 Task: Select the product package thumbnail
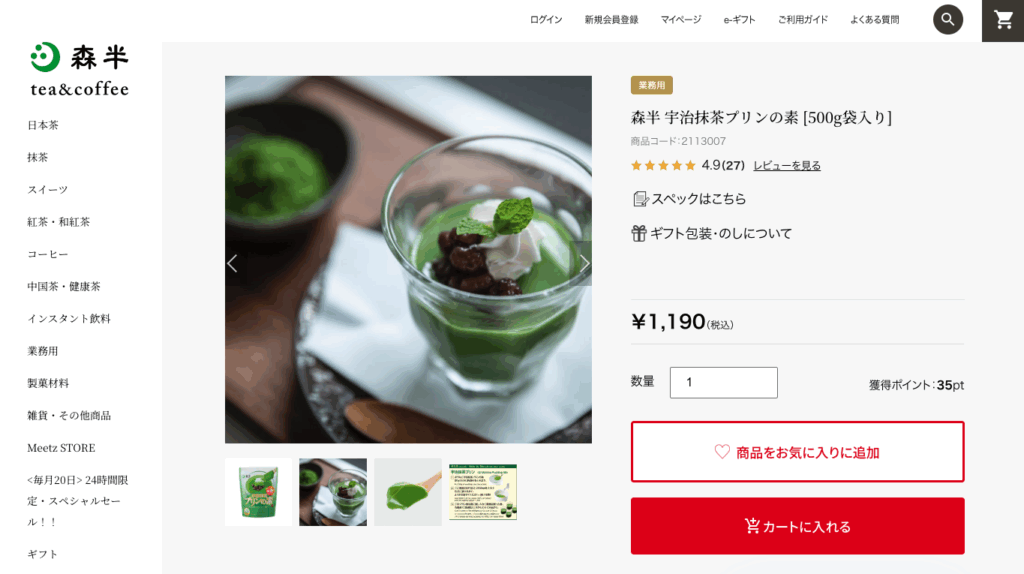coord(259,492)
